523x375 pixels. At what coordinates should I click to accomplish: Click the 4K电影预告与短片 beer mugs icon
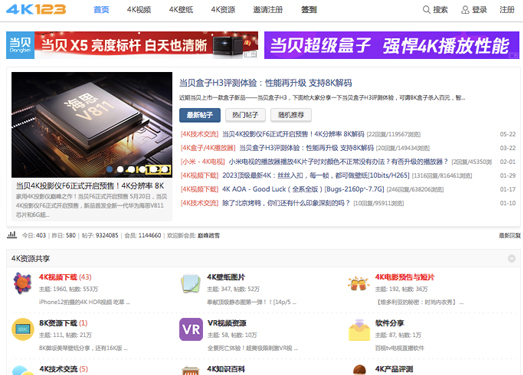[x=359, y=284]
